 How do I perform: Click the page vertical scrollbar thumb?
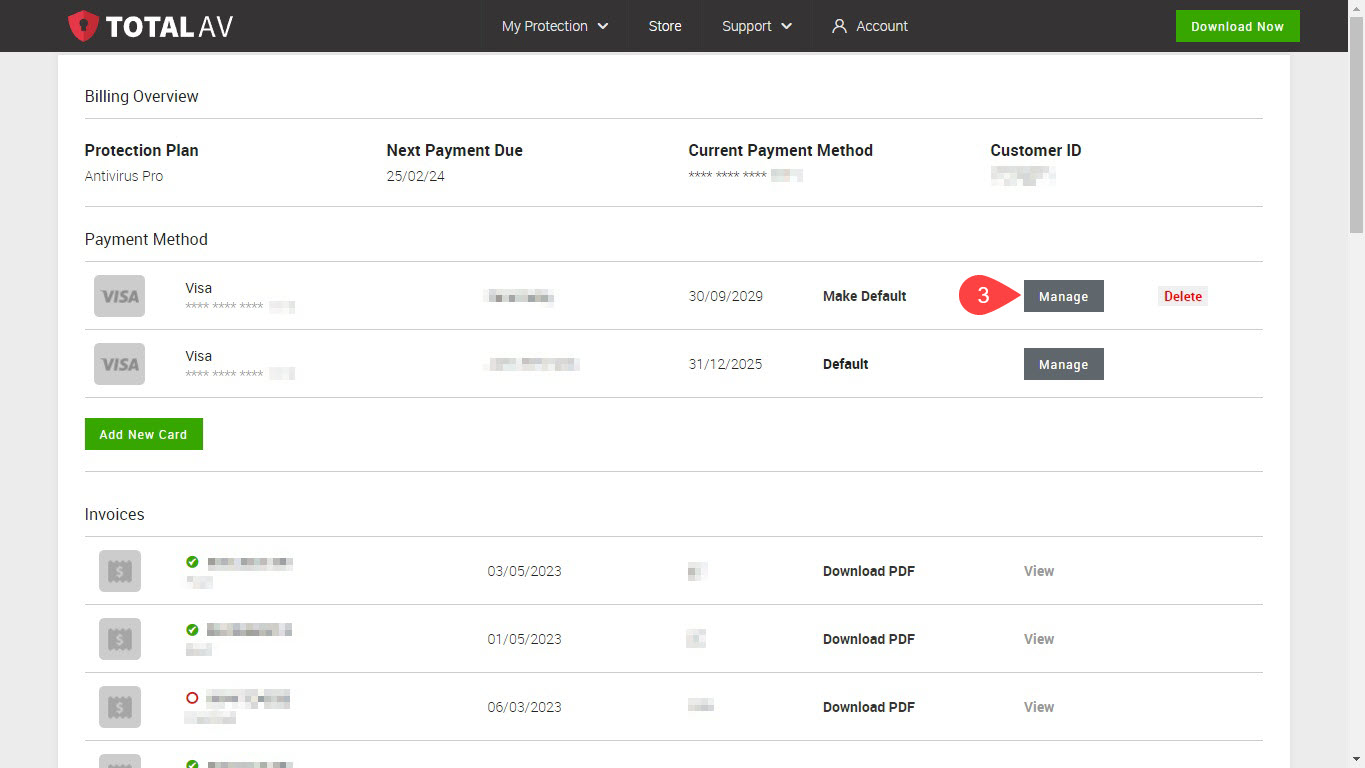tap(1356, 125)
